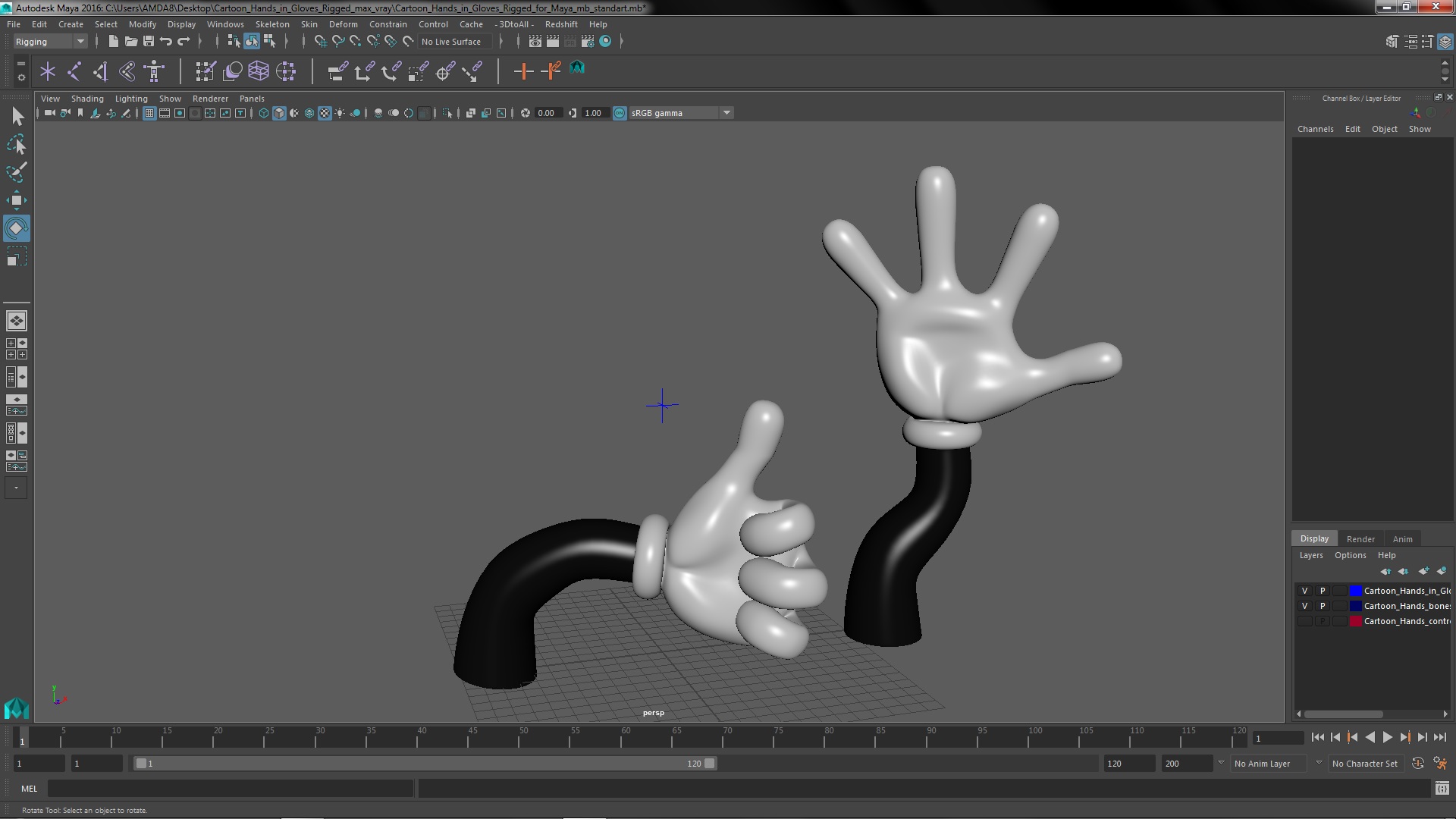The width and height of the screenshot is (1456, 819).
Task: Open the Constrain menu
Action: pyautogui.click(x=388, y=24)
